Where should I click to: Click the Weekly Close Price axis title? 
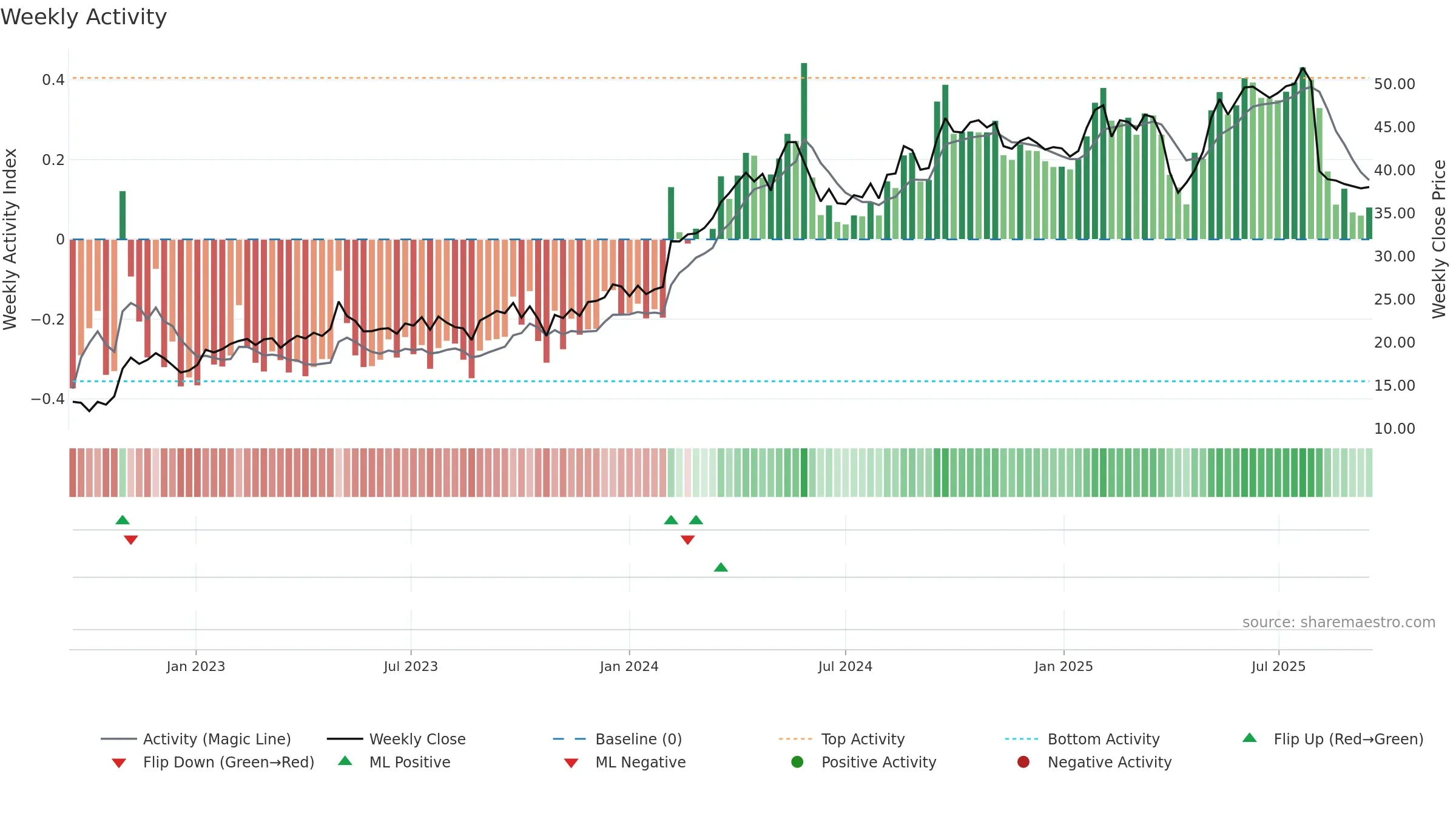click(1439, 239)
